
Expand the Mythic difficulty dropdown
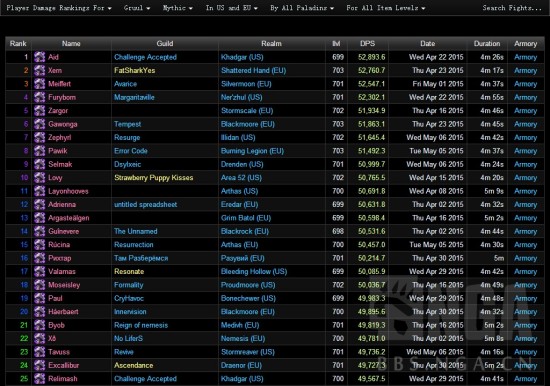177,8
